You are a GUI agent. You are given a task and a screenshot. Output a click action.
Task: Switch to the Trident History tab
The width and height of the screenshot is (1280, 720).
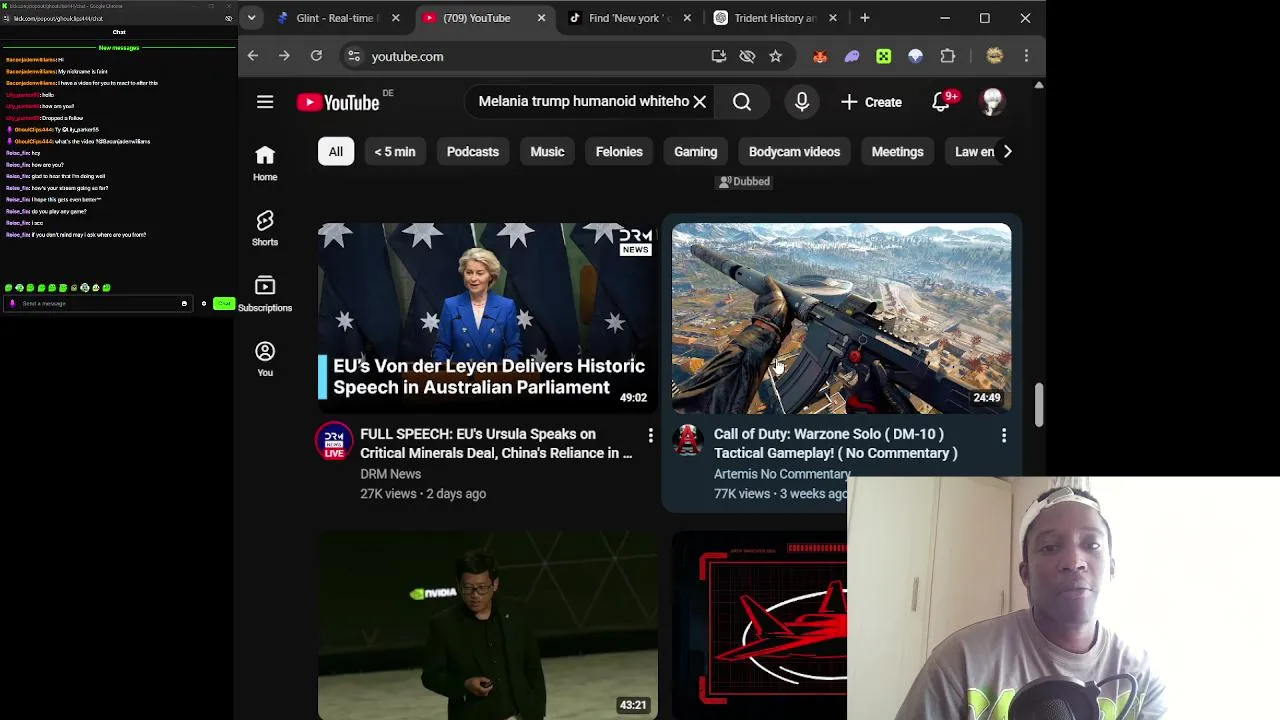pyautogui.click(x=776, y=18)
